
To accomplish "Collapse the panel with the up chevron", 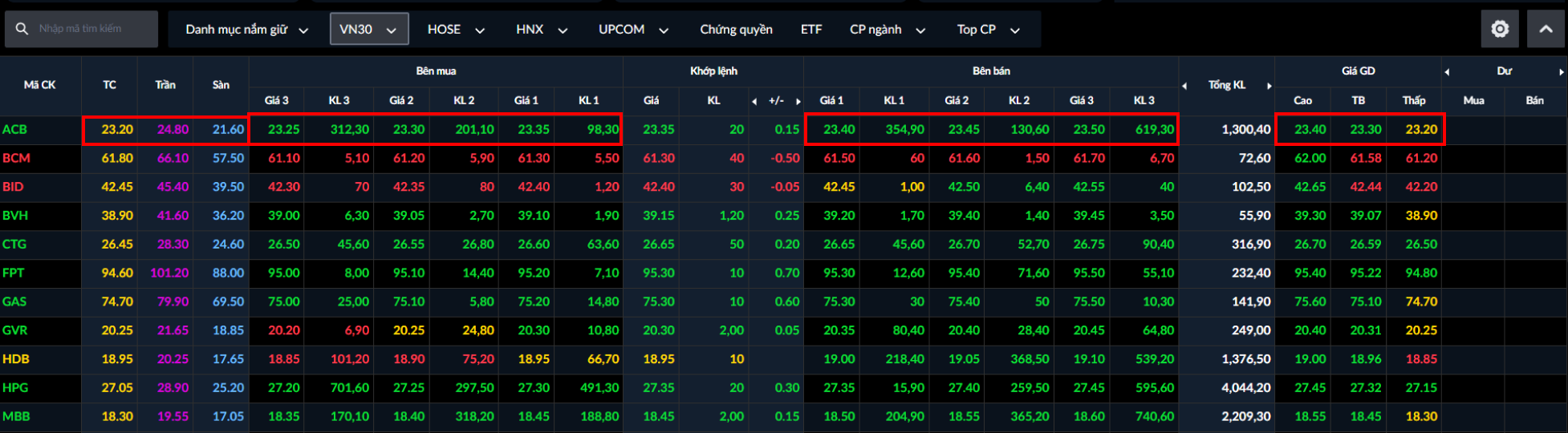I will coord(1546,29).
